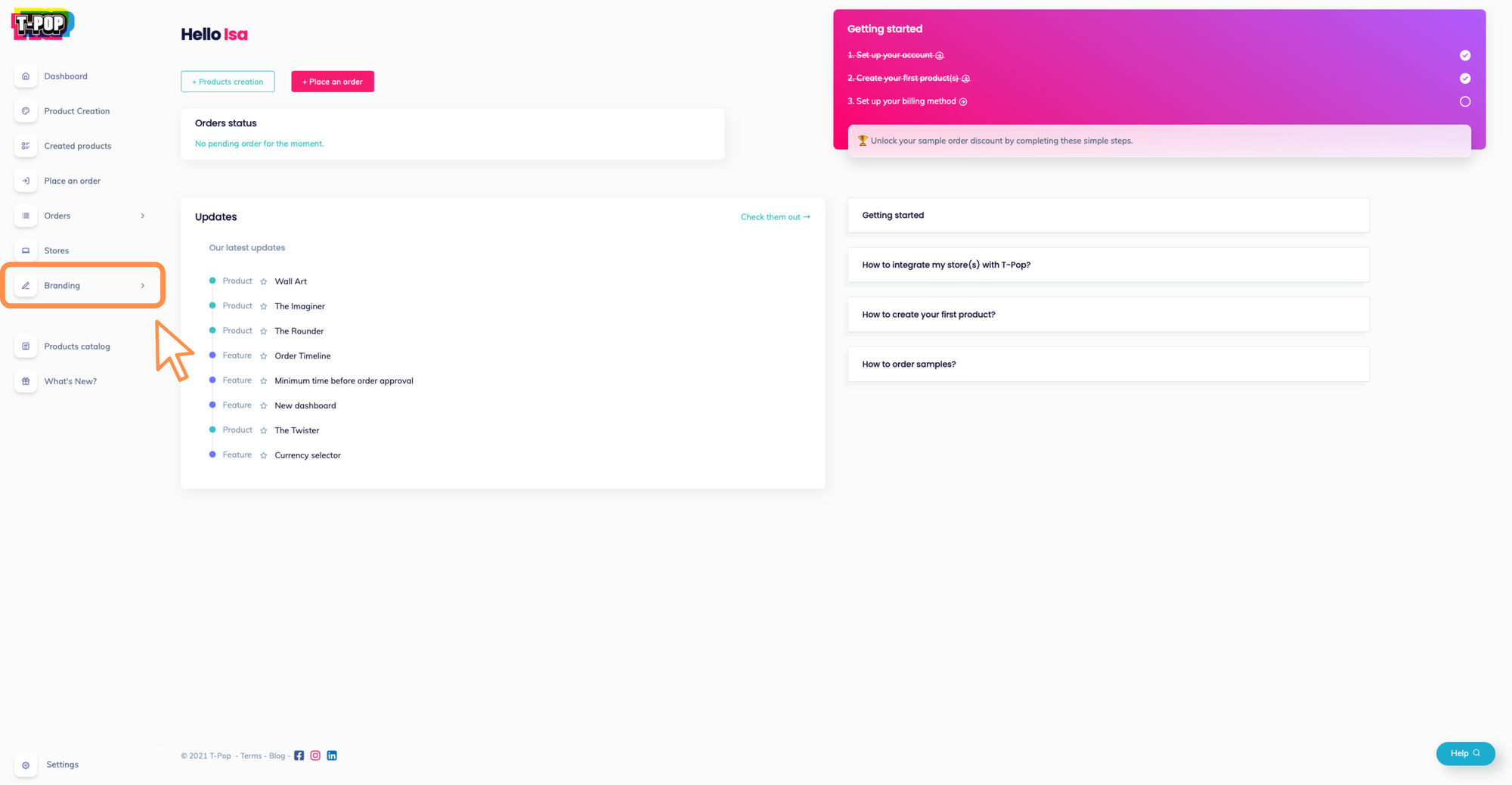Open the Facebook icon in footer
1512x785 pixels.
pyautogui.click(x=299, y=756)
